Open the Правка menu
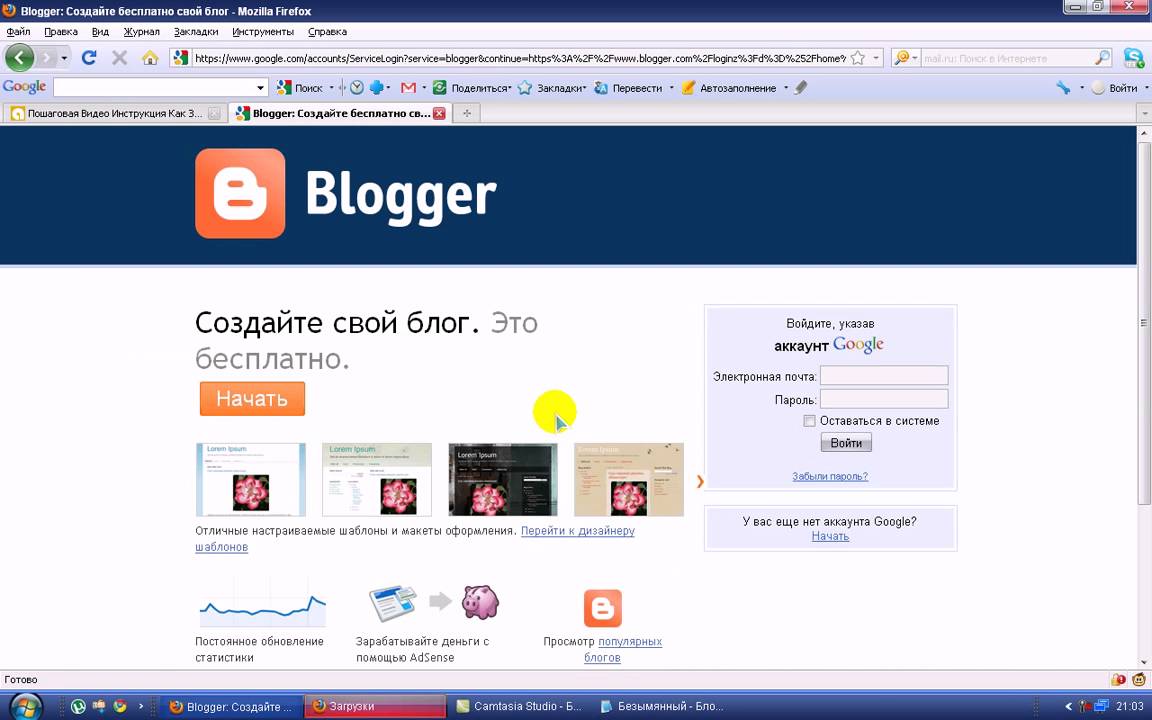1152x720 pixels. [61, 32]
